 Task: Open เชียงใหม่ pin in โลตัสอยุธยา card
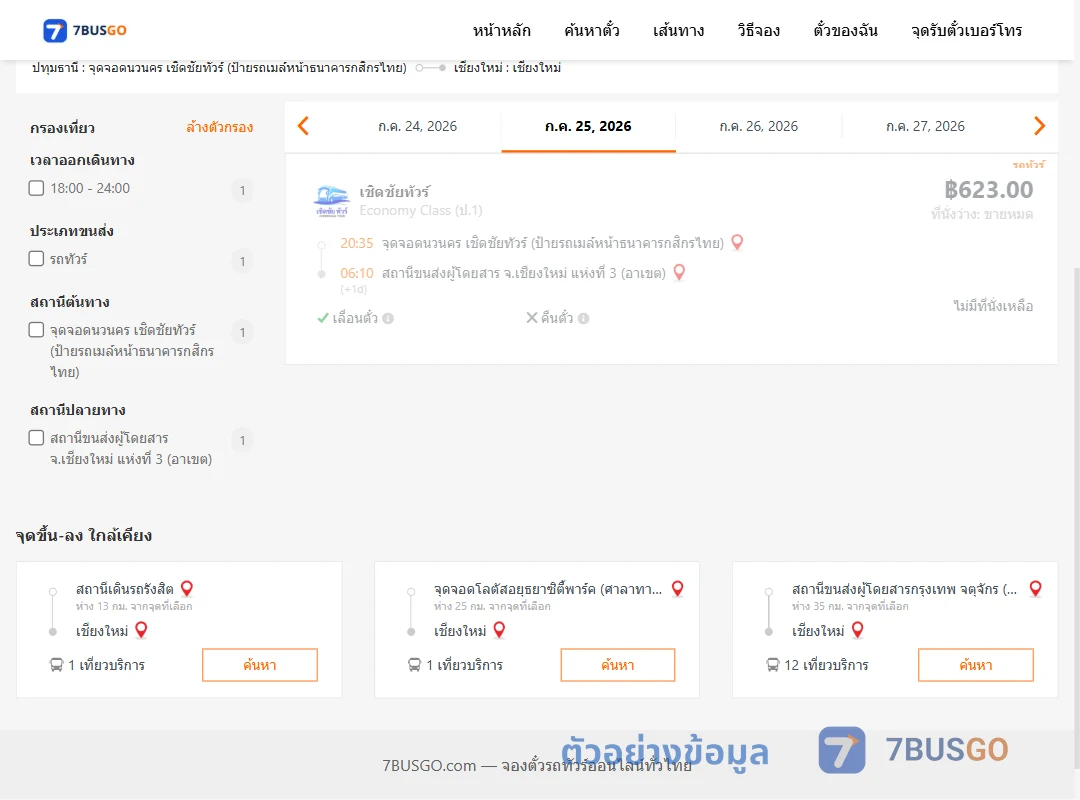coord(499,630)
